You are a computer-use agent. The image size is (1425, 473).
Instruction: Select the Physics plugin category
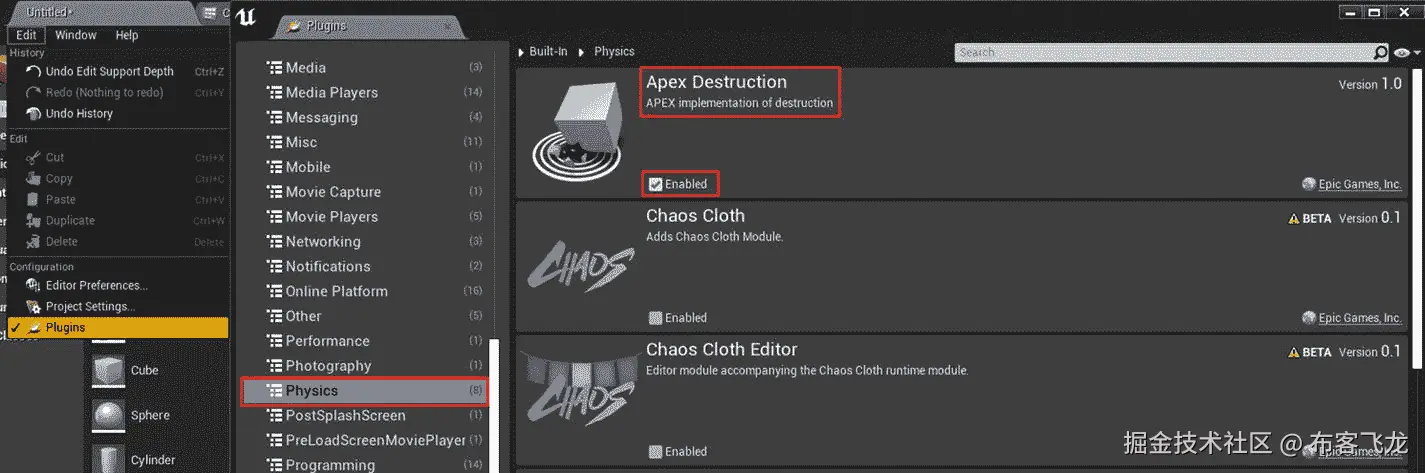click(364, 391)
